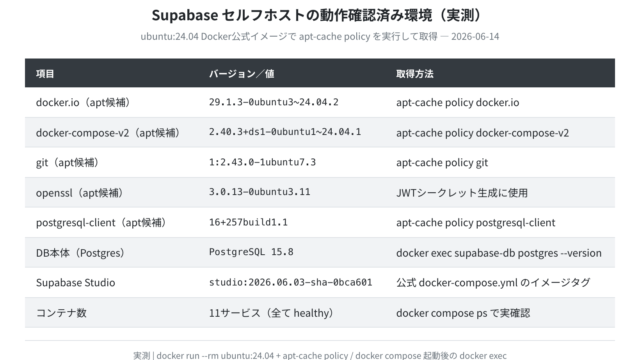Select the docker-compose-v2（apt候補）cell
The height and width of the screenshot is (360, 640).
pyautogui.click(x=108, y=133)
